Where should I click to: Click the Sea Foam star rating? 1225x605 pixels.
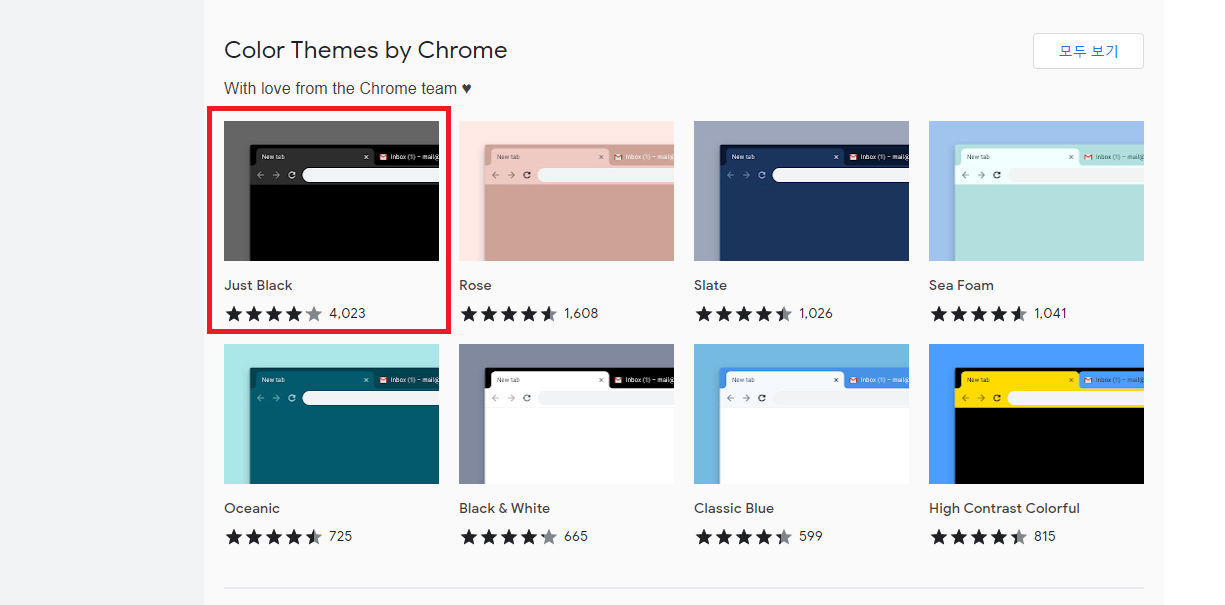click(979, 313)
